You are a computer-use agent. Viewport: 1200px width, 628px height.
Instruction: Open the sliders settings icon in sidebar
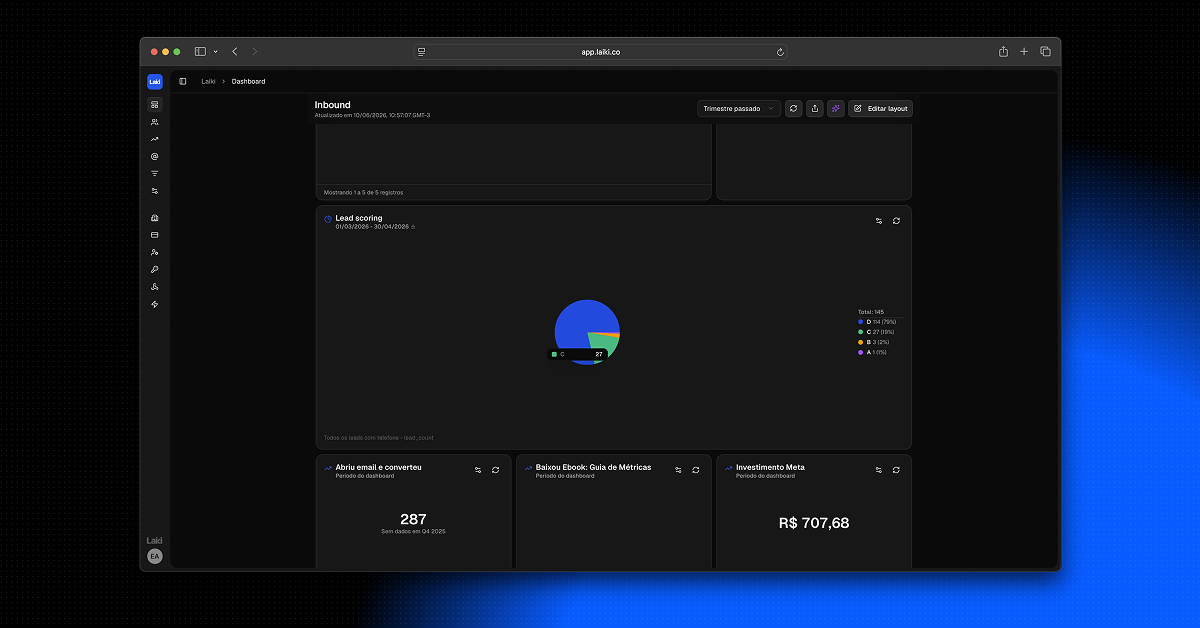(x=154, y=190)
